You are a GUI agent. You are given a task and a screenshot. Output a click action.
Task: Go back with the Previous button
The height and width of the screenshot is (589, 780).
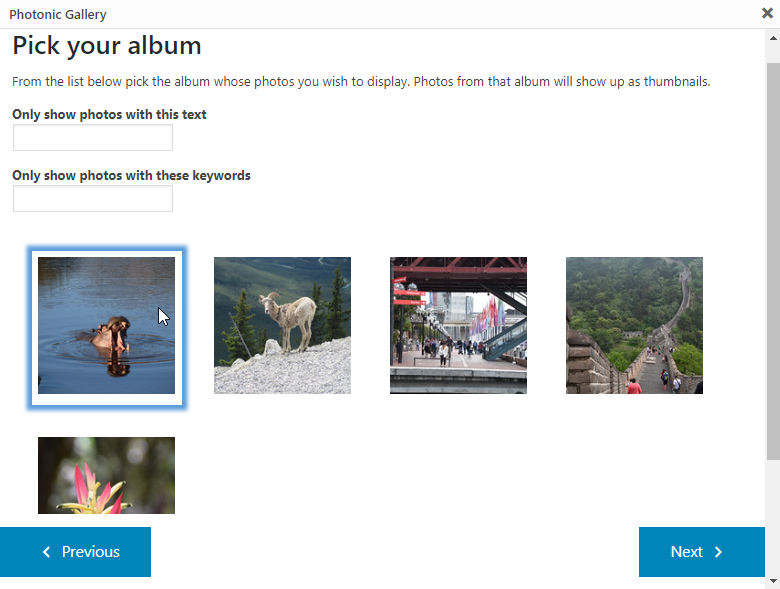(75, 552)
